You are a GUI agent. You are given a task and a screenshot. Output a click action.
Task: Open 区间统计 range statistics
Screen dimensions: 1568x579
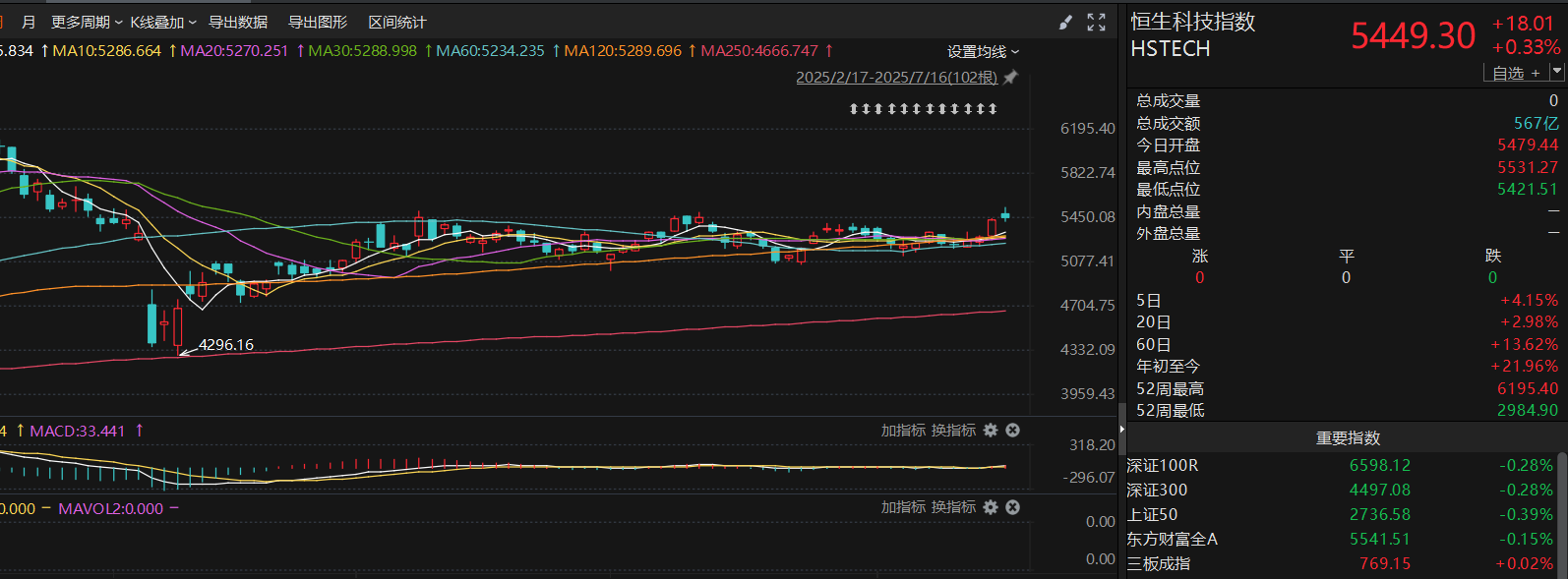(397, 22)
